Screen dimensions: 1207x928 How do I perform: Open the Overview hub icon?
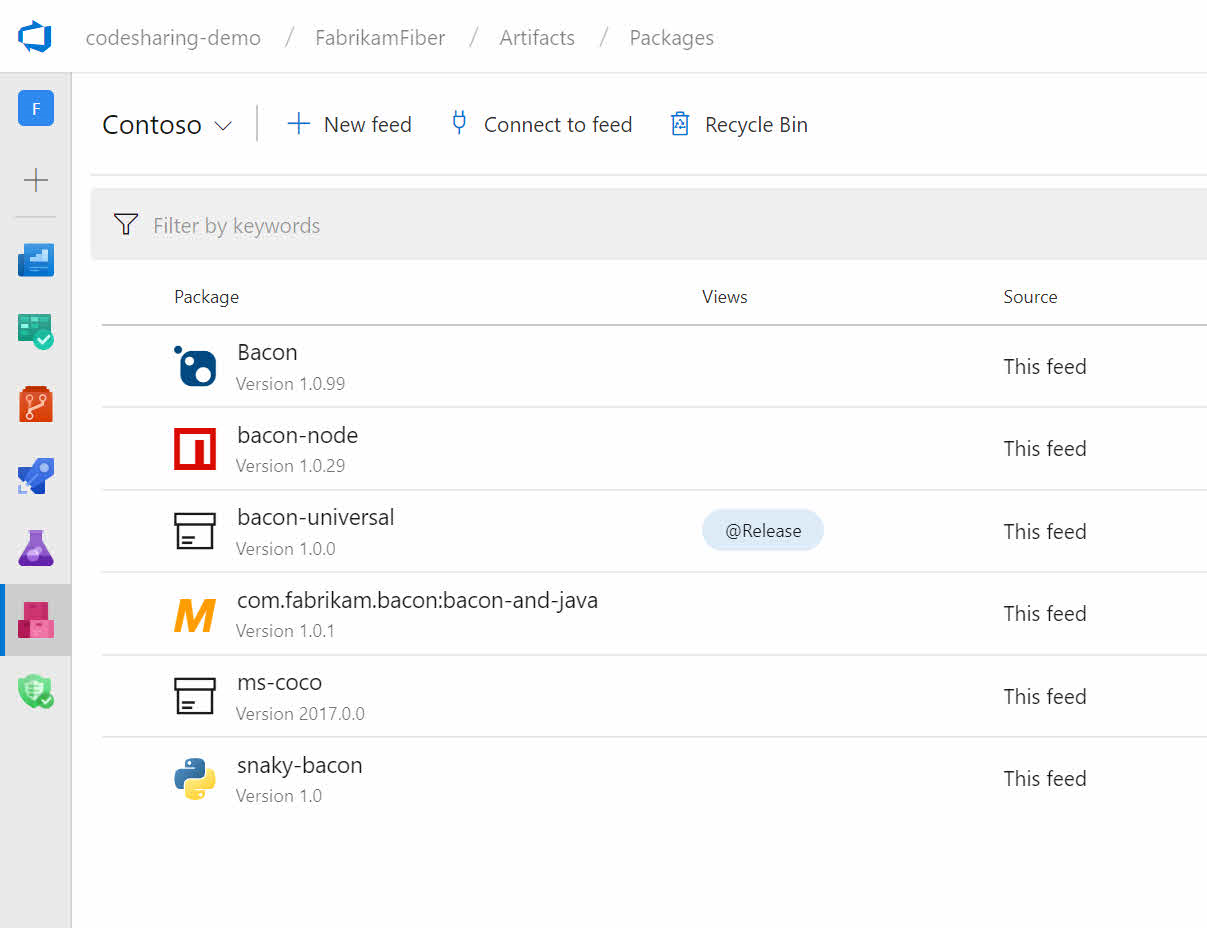36,260
